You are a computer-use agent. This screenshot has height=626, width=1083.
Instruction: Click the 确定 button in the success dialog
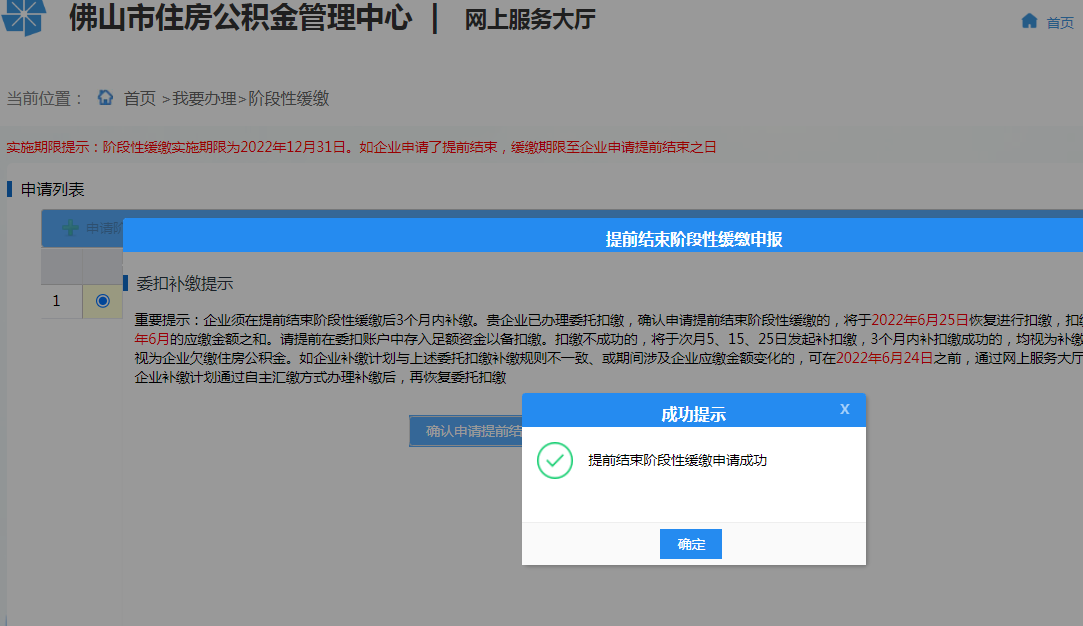pos(690,543)
